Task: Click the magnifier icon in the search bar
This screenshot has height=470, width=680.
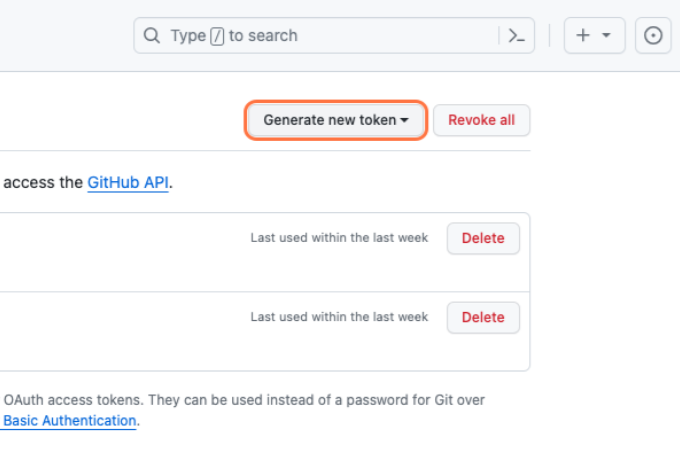Action: point(152,36)
